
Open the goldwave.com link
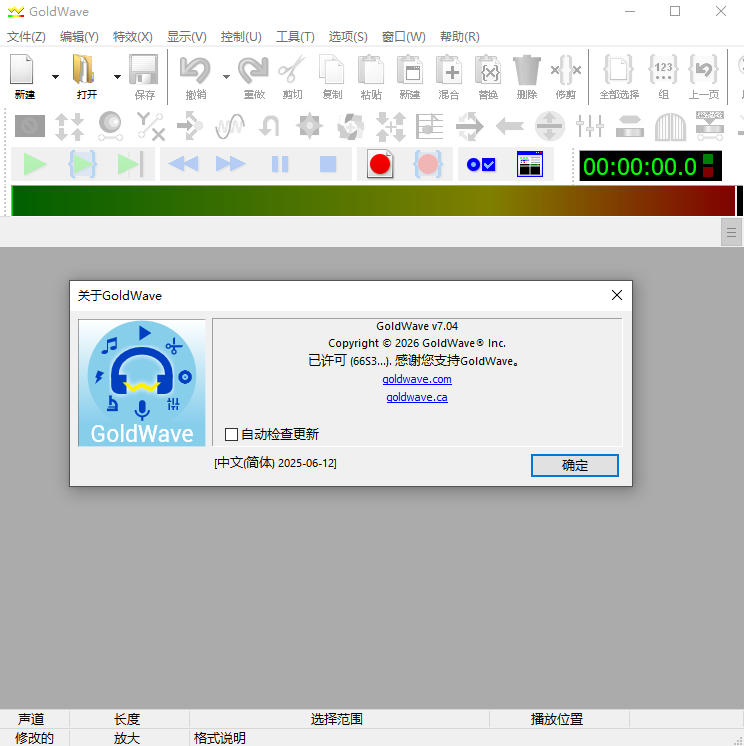[417, 379]
